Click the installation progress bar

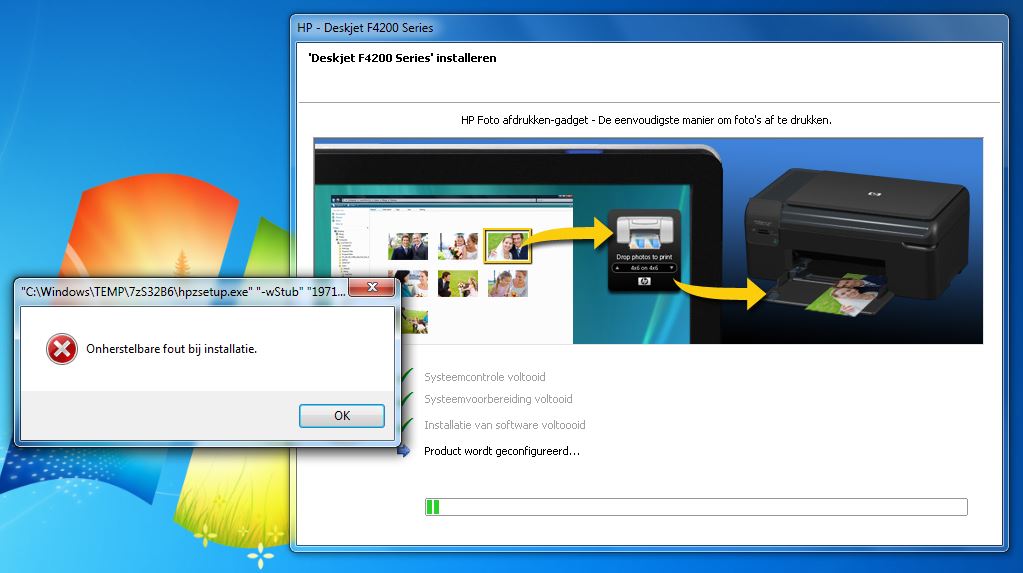[x=696, y=507]
